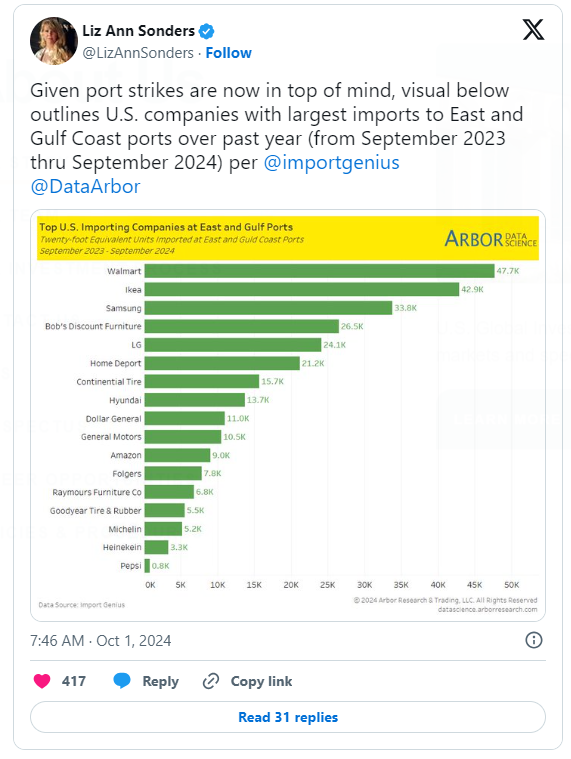This screenshot has height=759, width=571.
Task: Click the Copy link text
Action: [261, 681]
